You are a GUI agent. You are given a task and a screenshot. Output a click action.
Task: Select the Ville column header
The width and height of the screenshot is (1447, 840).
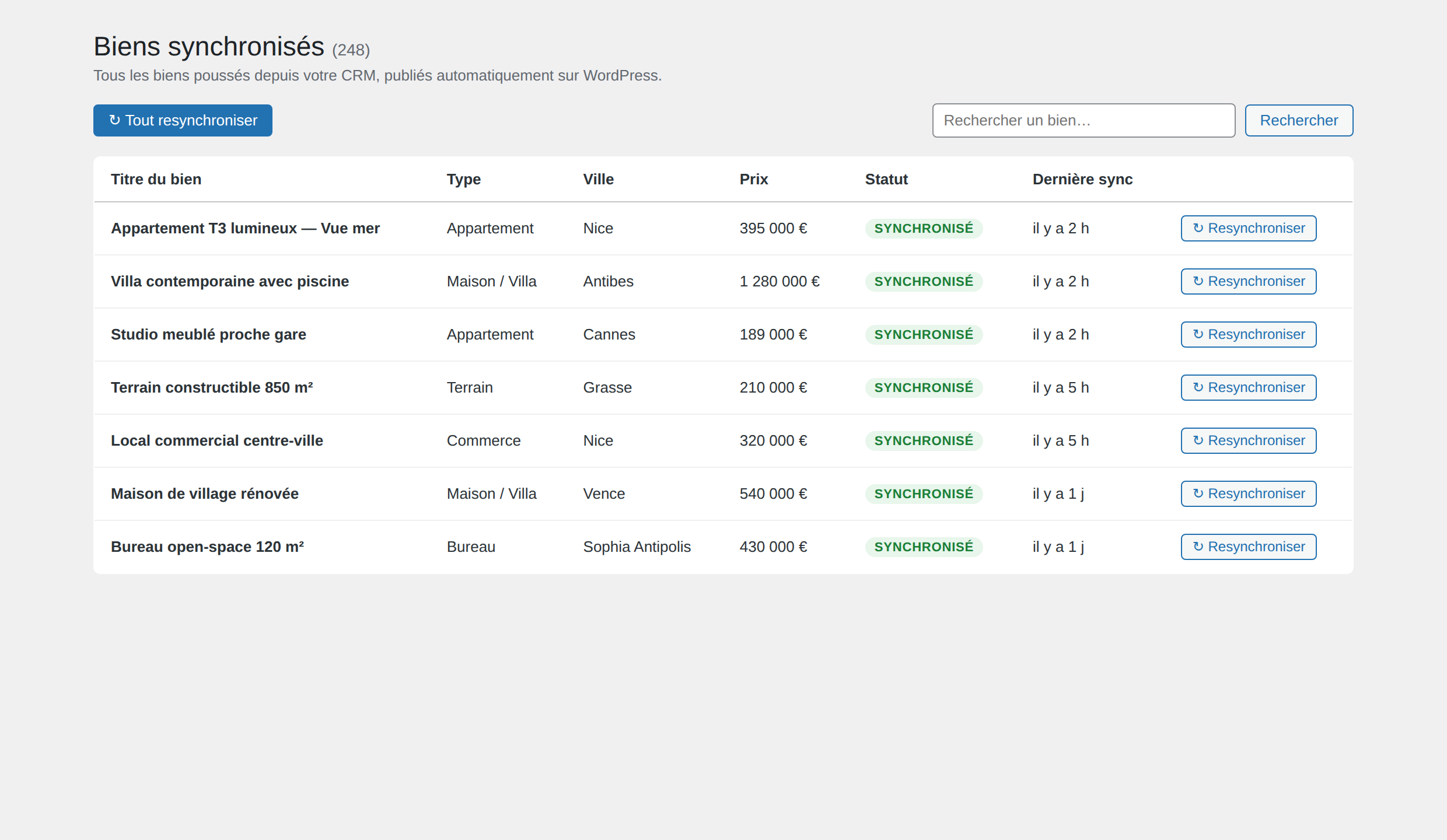point(598,179)
